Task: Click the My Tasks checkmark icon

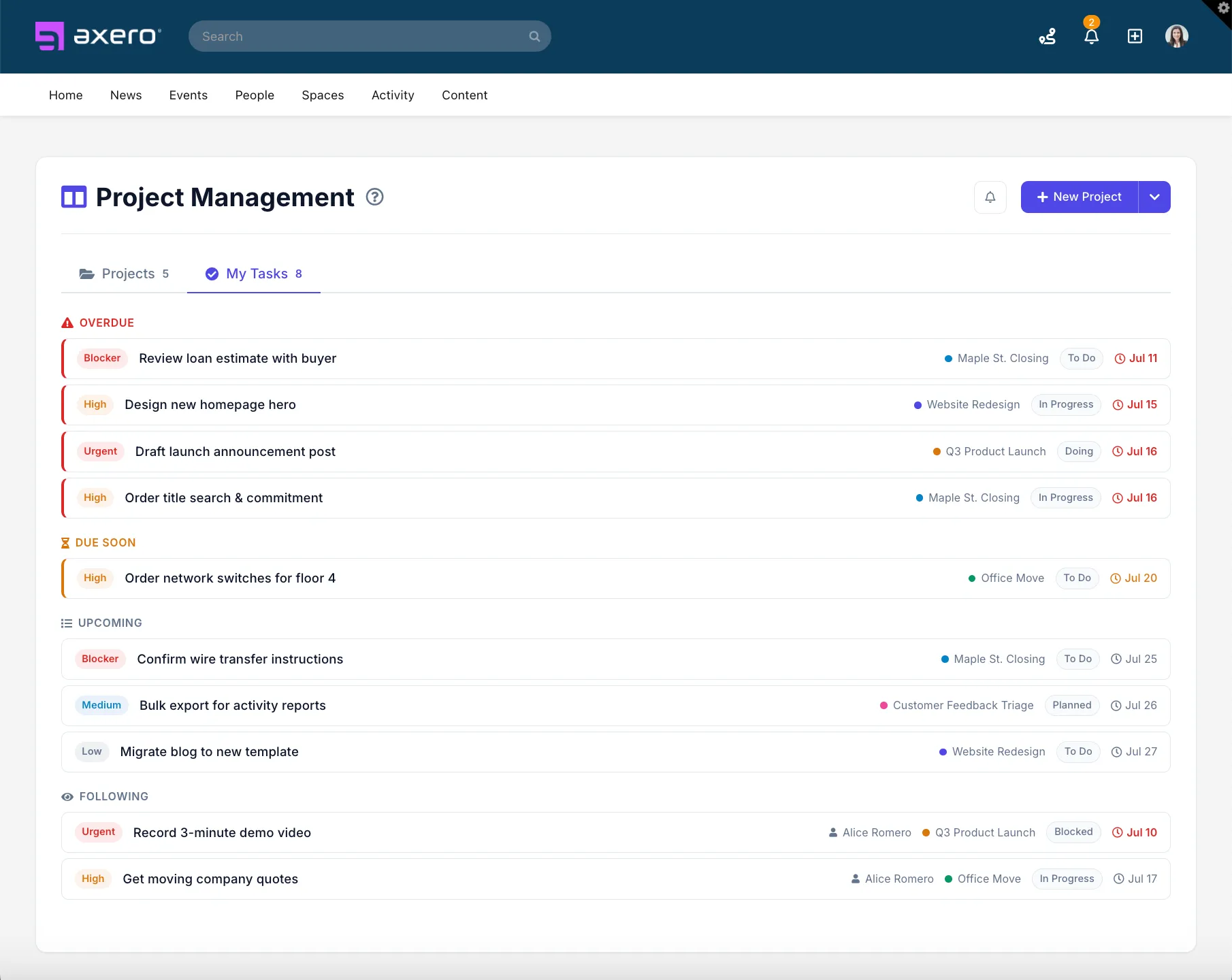Action: coord(212,274)
